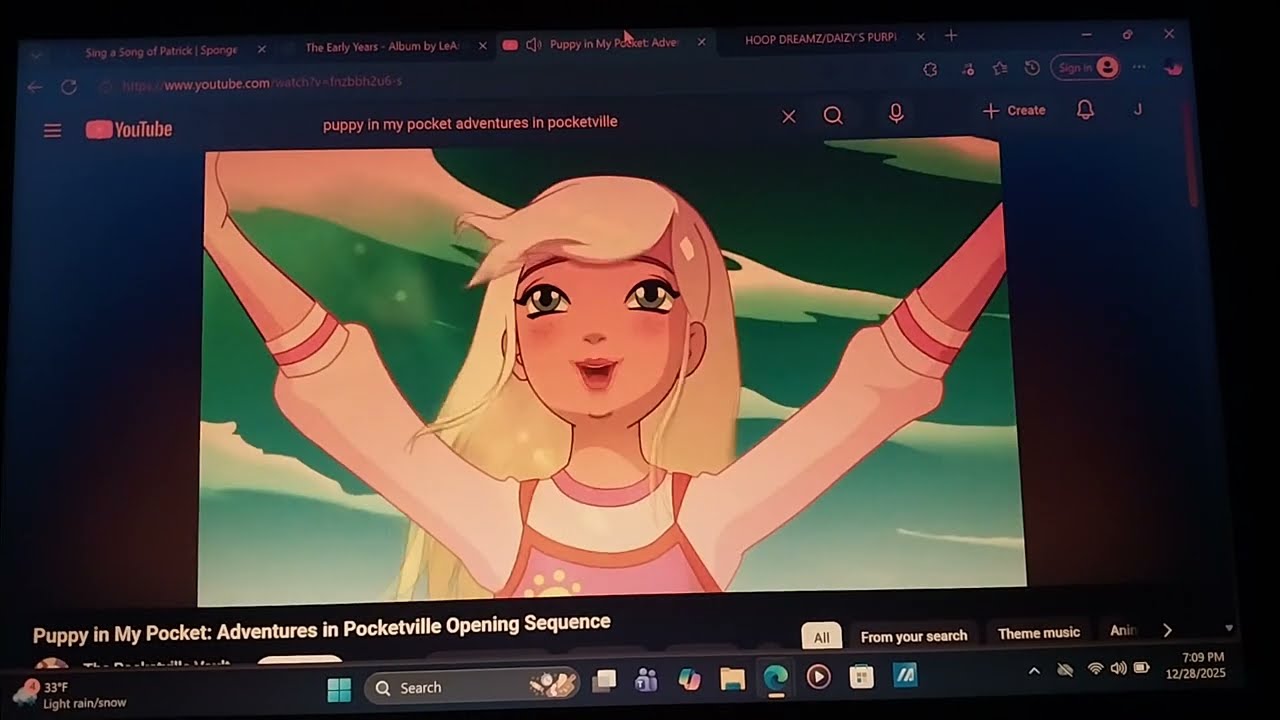Open the Create upload menu
1280x720 pixels.
pyautogui.click(x=1014, y=110)
